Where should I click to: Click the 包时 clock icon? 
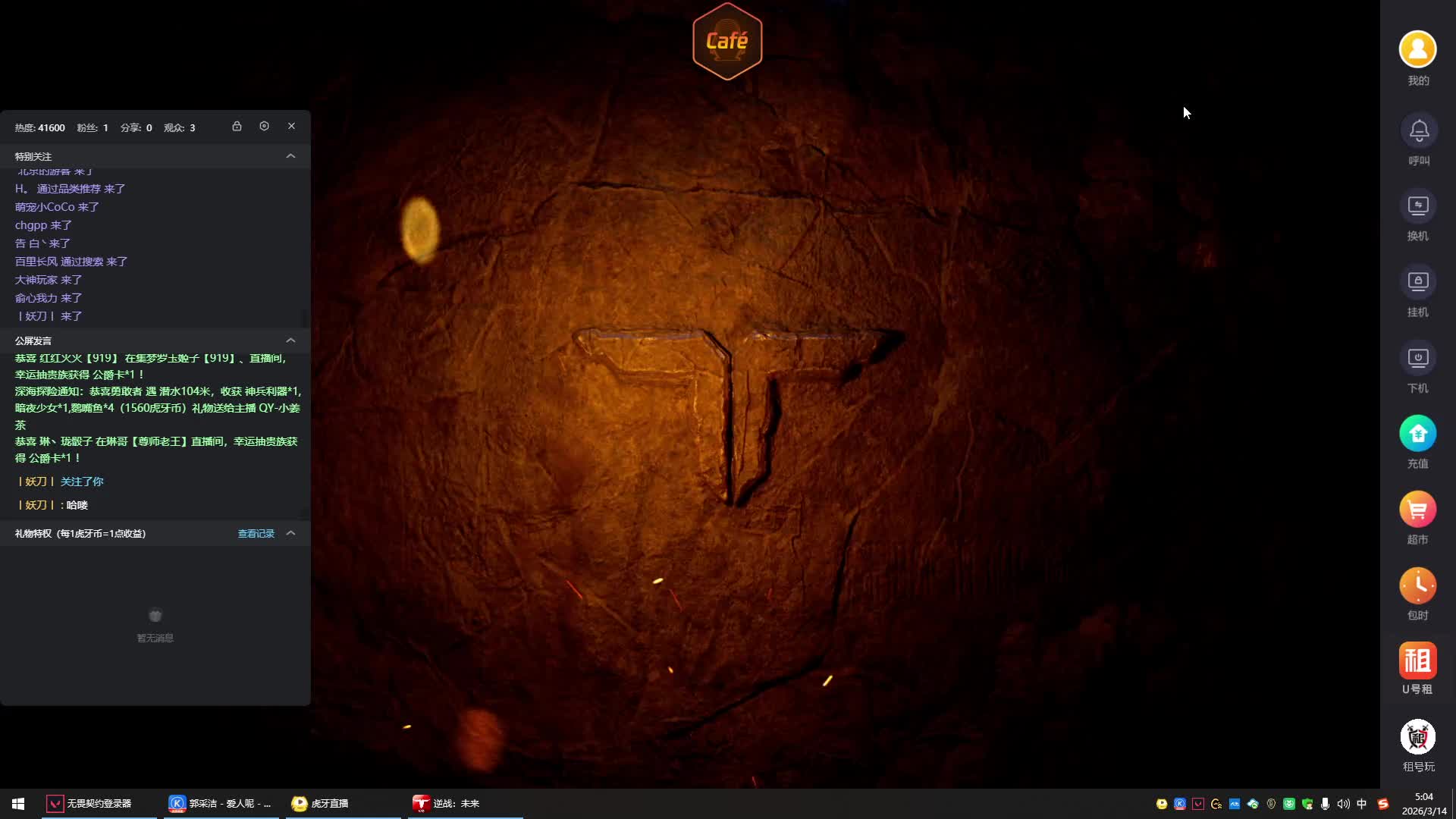1417,585
